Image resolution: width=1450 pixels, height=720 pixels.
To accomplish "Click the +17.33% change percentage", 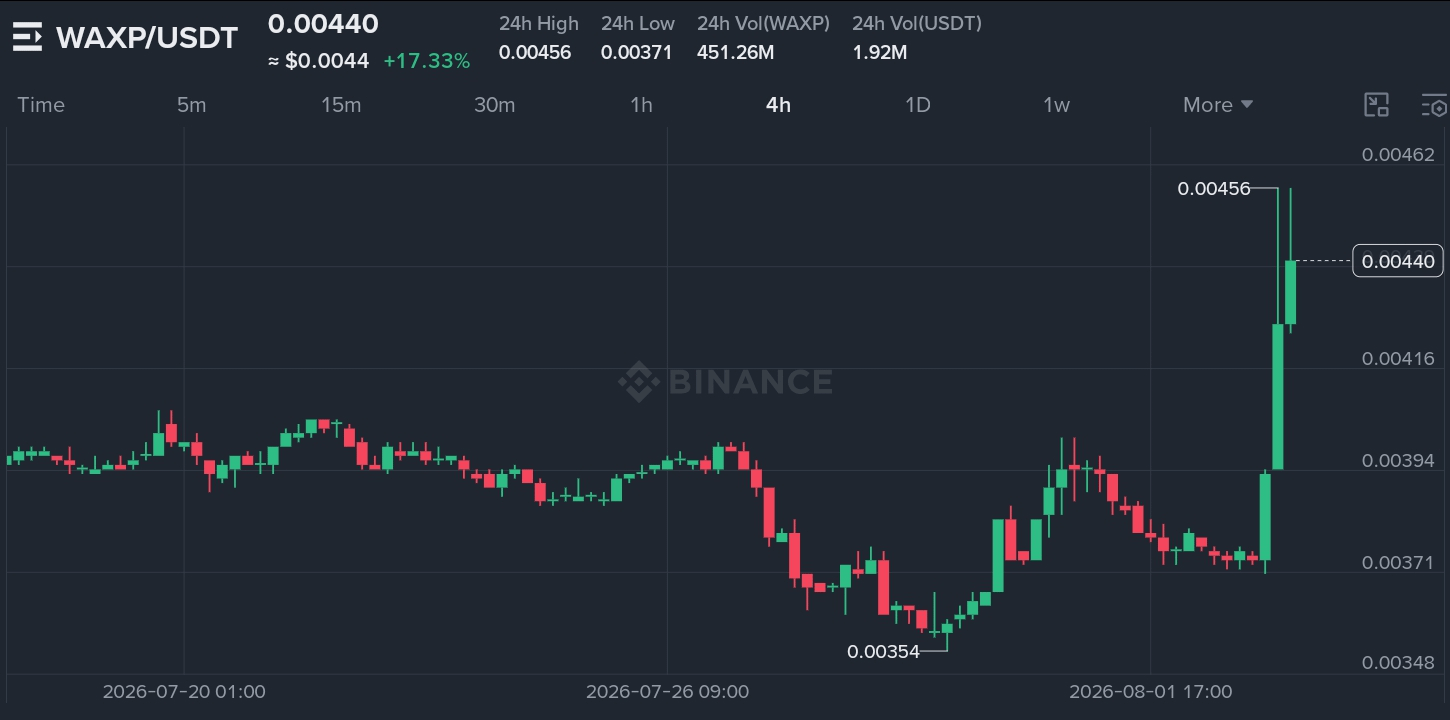I will click(427, 61).
